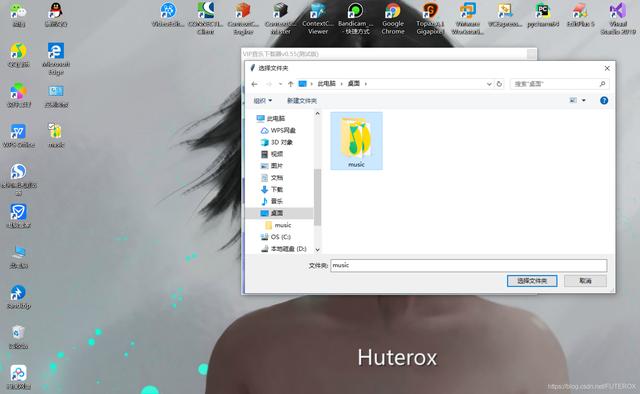
Task: Select 3D 对象 in the navigation tree
Action: (277, 142)
